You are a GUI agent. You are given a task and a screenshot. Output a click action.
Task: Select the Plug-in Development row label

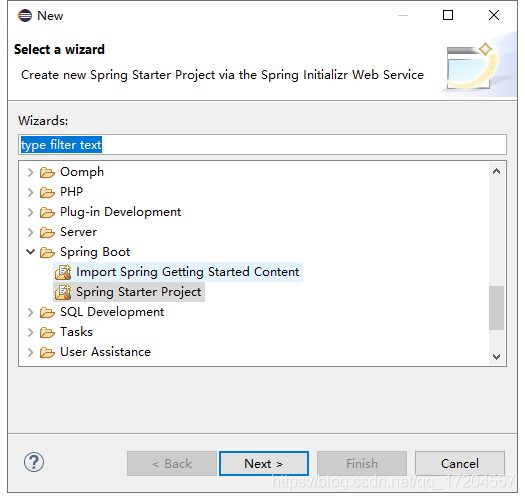coord(121,212)
